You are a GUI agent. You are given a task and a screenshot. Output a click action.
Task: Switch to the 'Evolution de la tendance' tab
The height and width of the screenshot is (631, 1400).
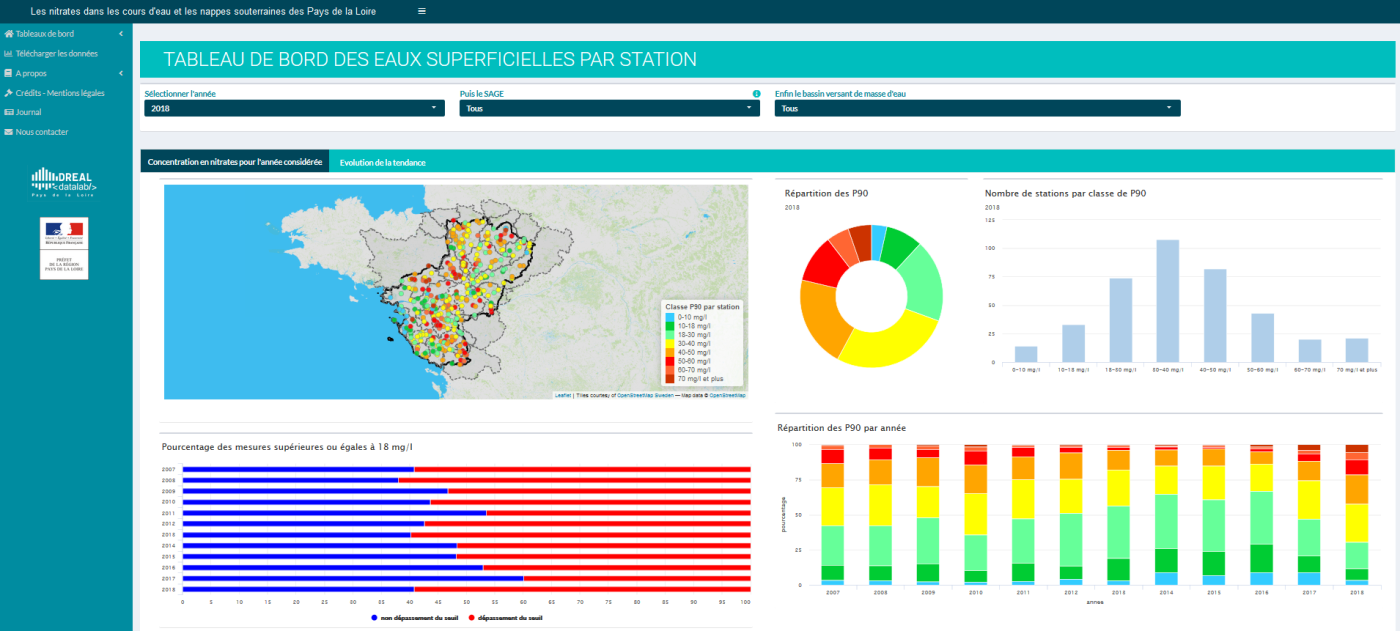tap(382, 162)
